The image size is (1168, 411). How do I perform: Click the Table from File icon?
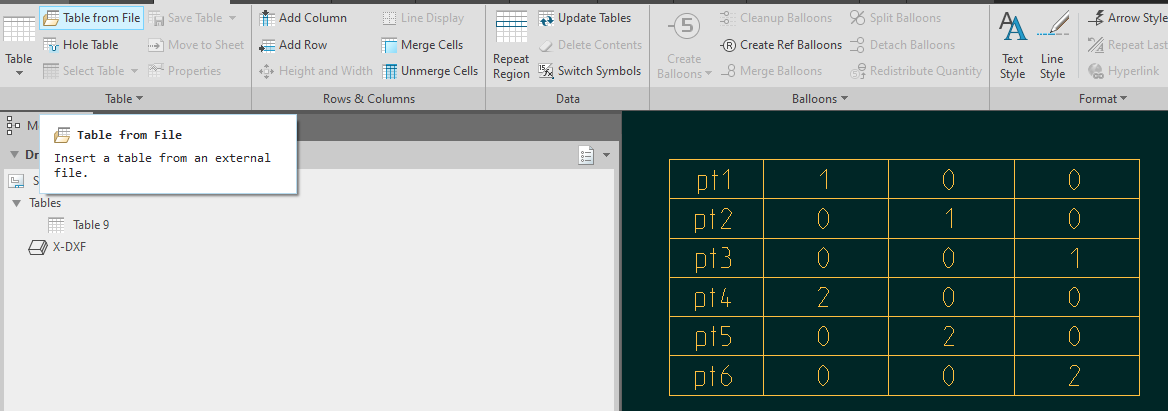point(51,18)
